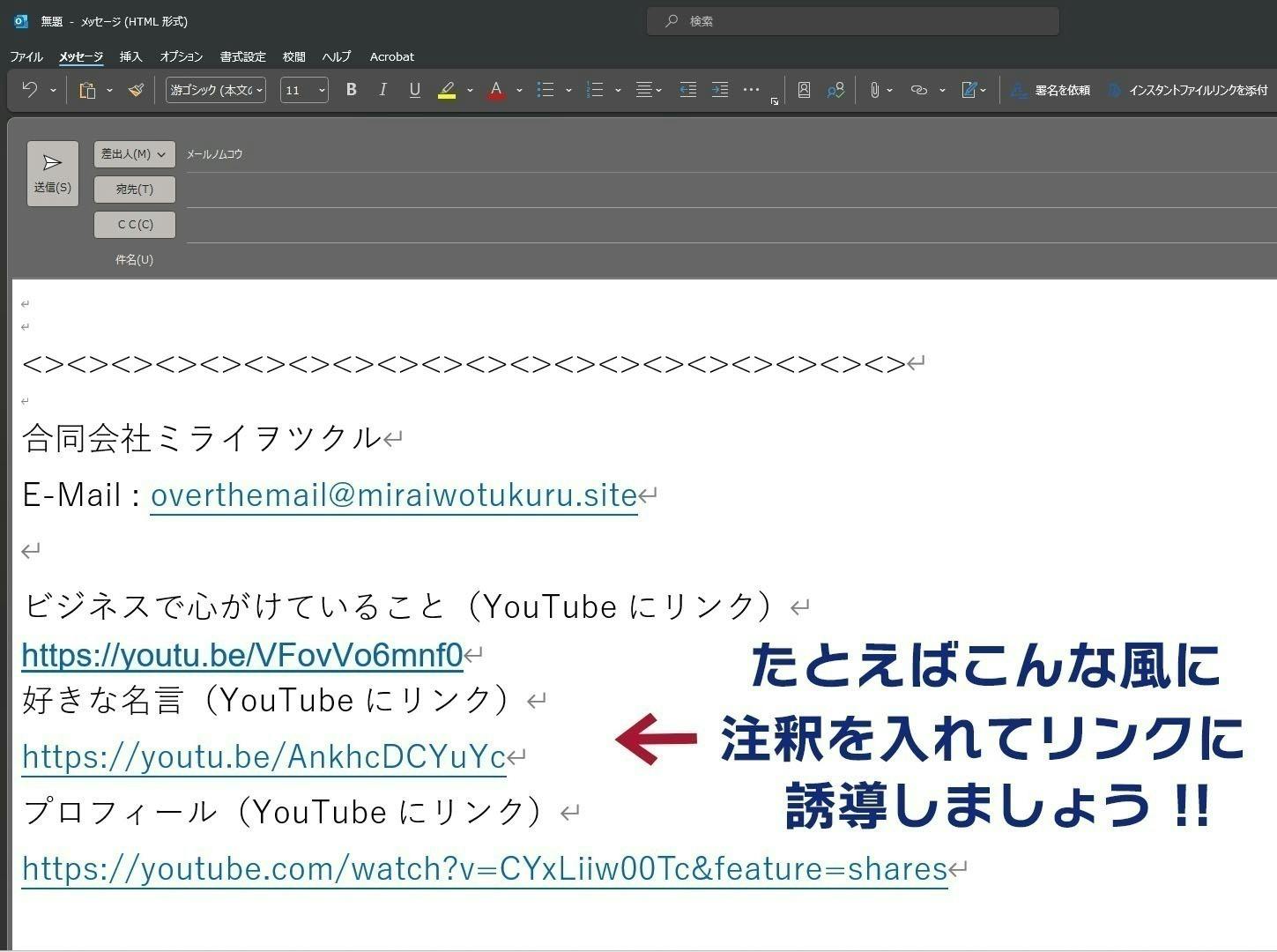This screenshot has width=1277, height=952.
Task: Click the Undo arrow icon
Action: coord(29,90)
